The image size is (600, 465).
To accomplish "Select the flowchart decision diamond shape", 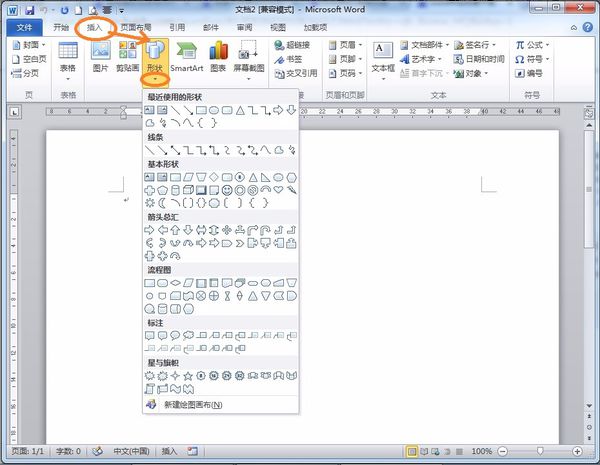I will (x=175, y=283).
